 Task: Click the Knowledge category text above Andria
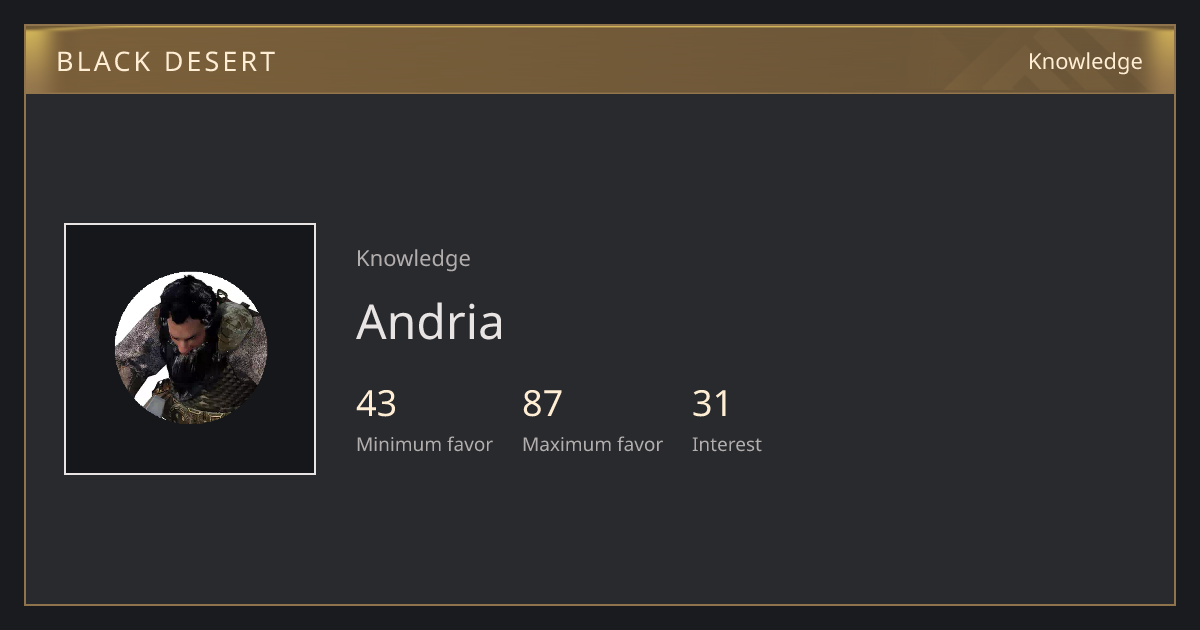[413, 258]
